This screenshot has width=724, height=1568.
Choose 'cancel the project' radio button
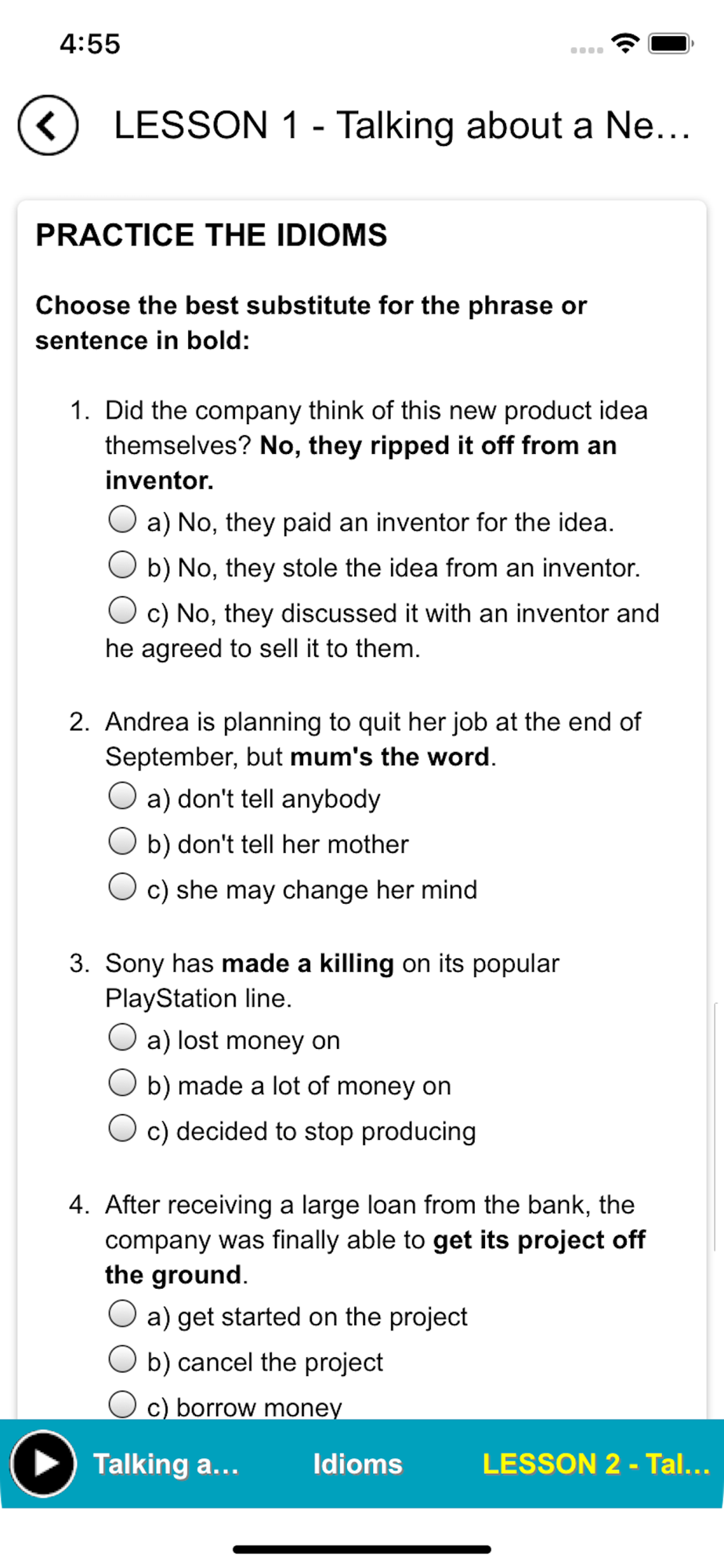(x=122, y=1359)
